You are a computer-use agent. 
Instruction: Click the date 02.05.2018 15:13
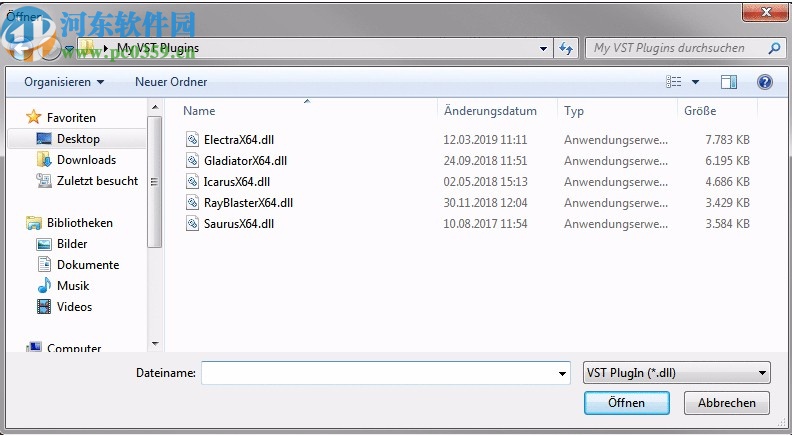click(x=485, y=181)
